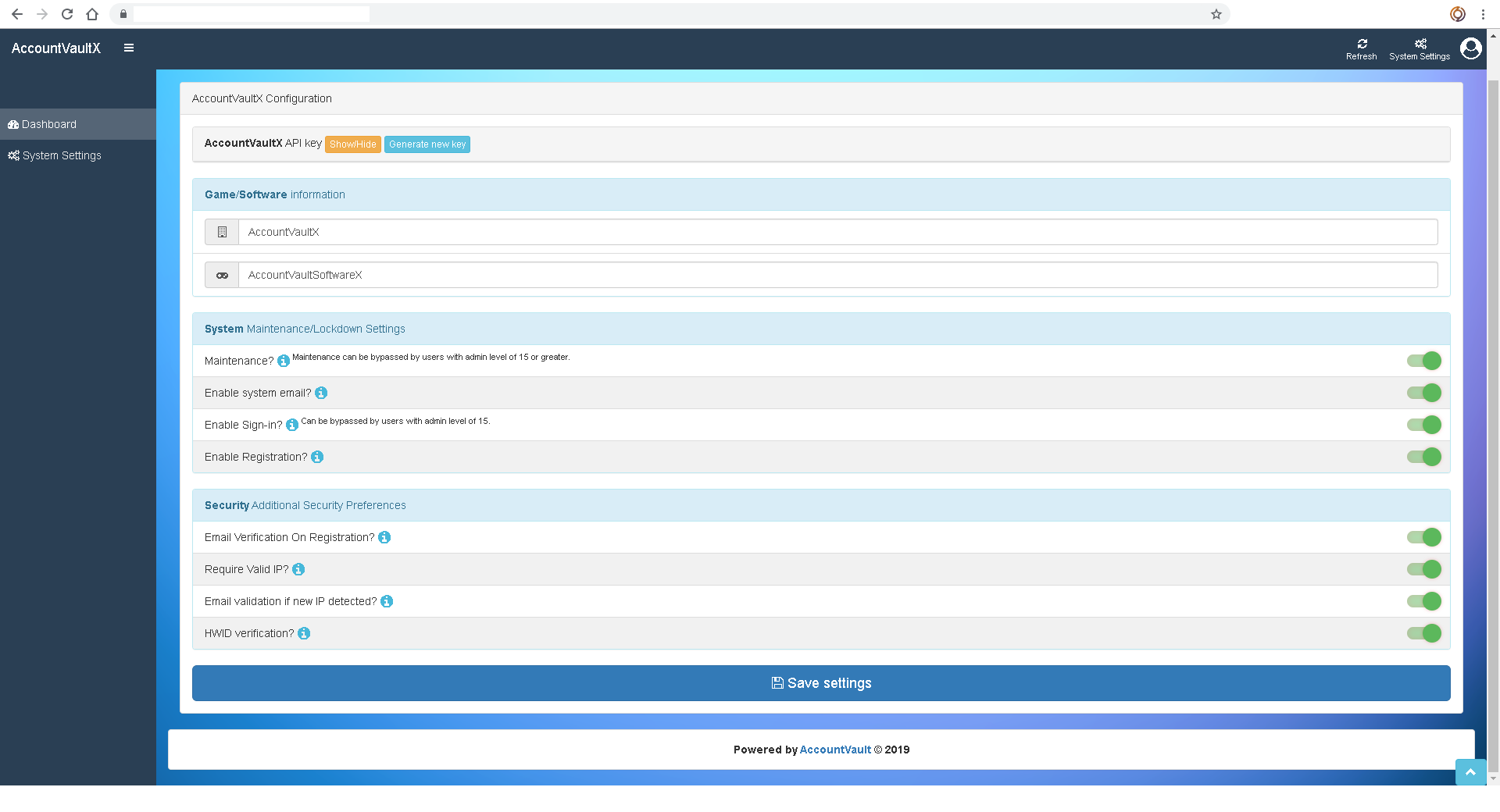
Task: Bookmark this page with the star icon
Action: pos(1216,14)
